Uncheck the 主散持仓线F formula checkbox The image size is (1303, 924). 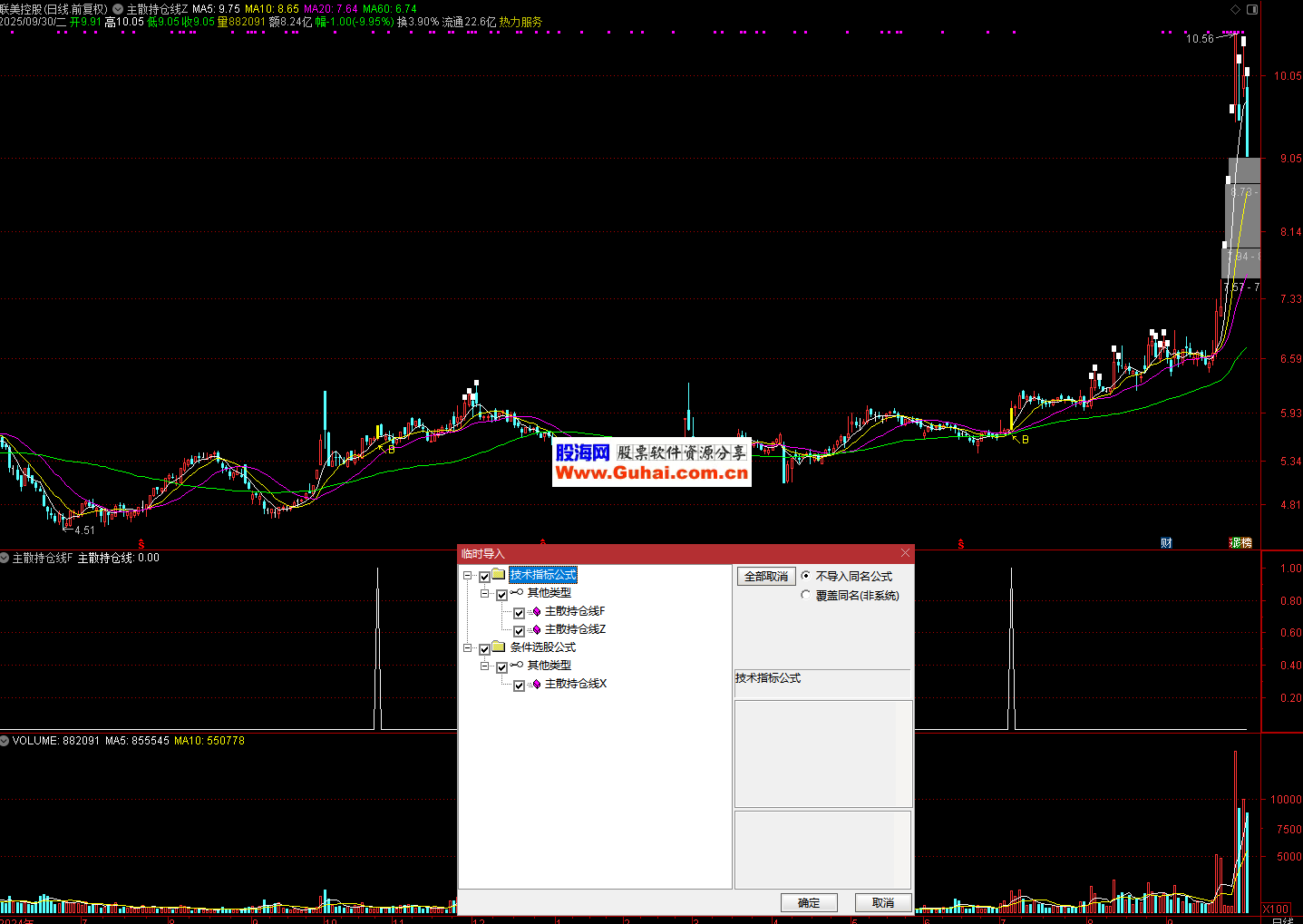[519, 613]
